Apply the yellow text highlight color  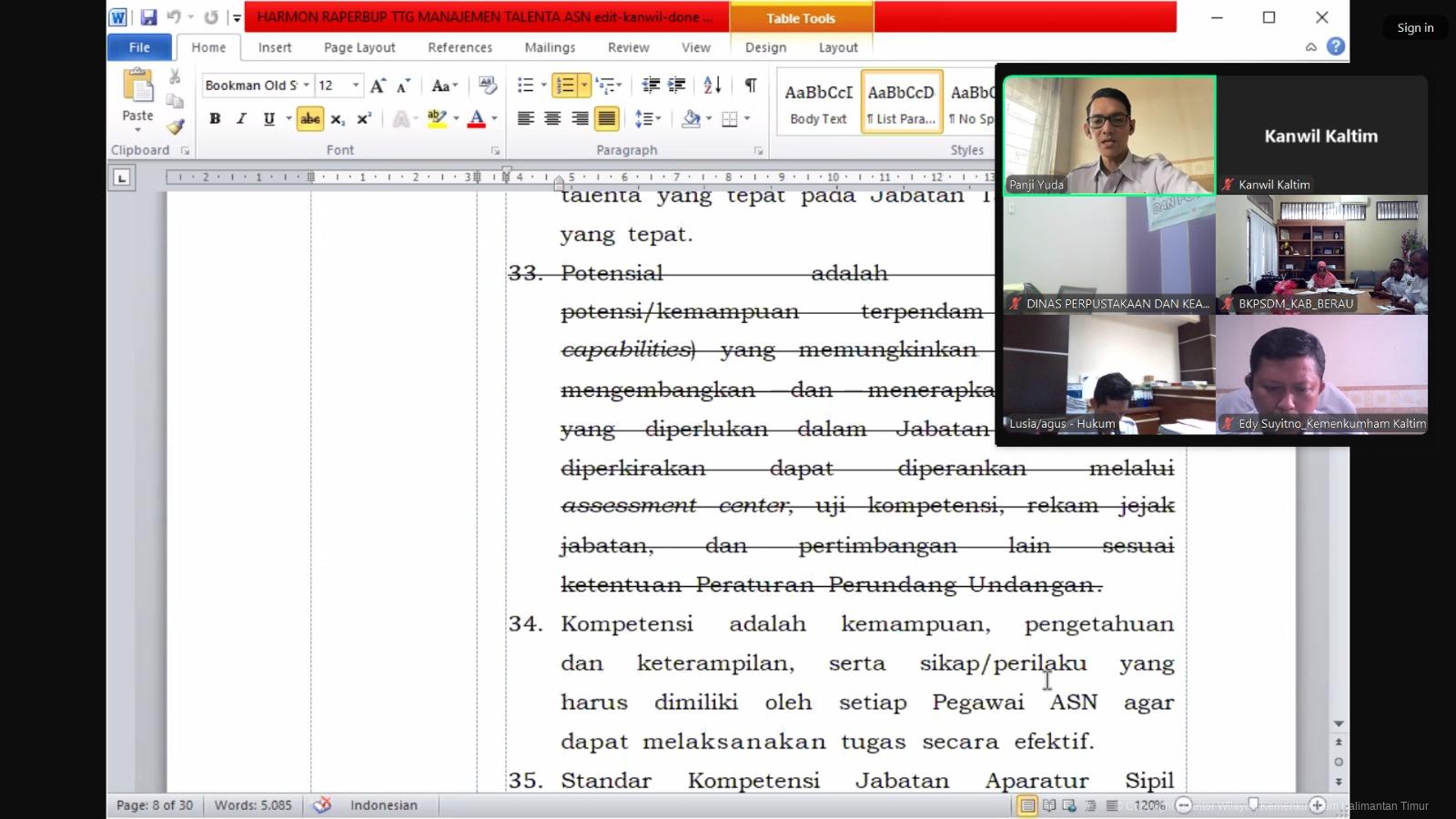pyautogui.click(x=437, y=118)
